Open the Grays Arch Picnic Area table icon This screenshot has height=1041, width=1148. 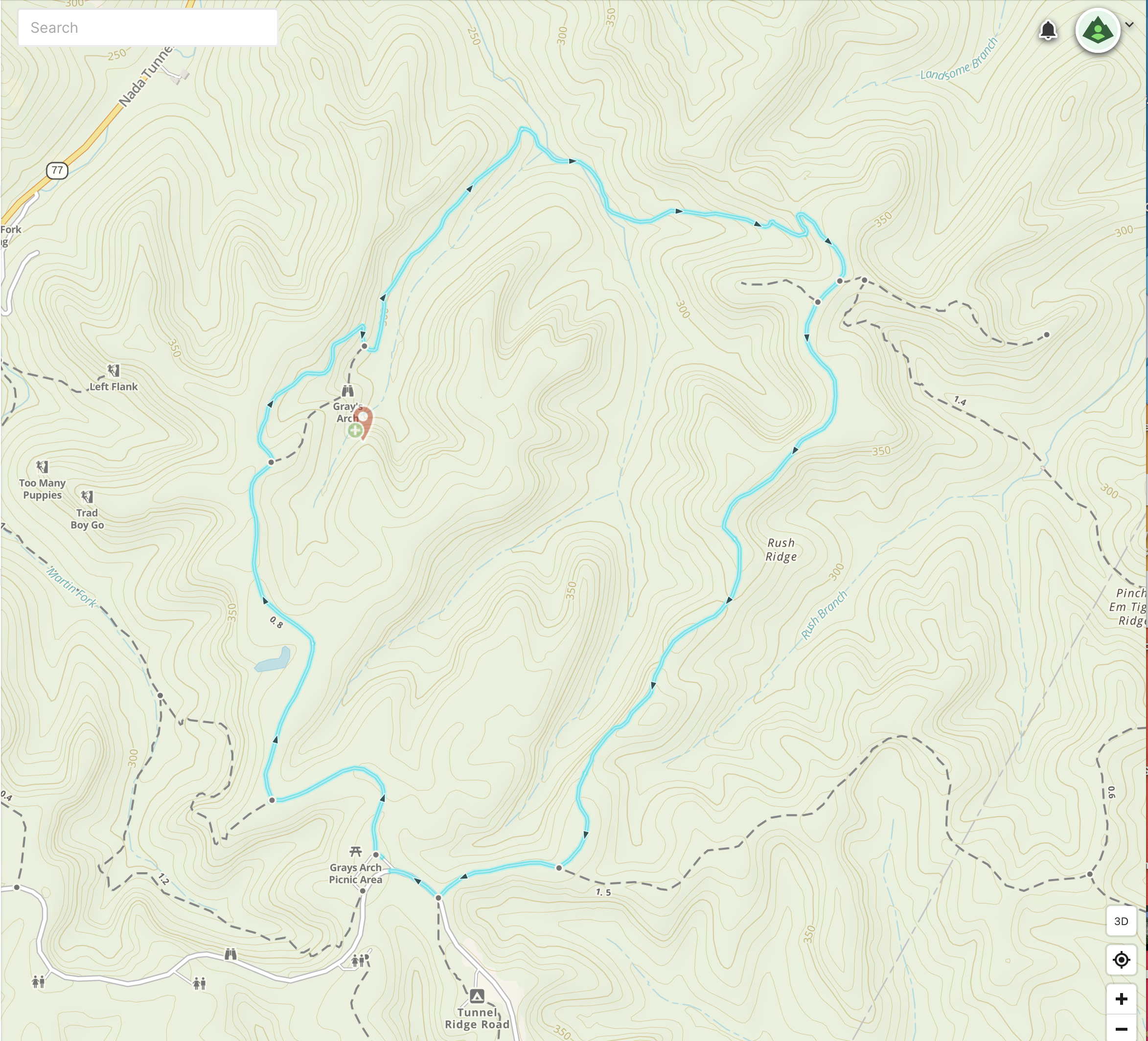click(356, 852)
